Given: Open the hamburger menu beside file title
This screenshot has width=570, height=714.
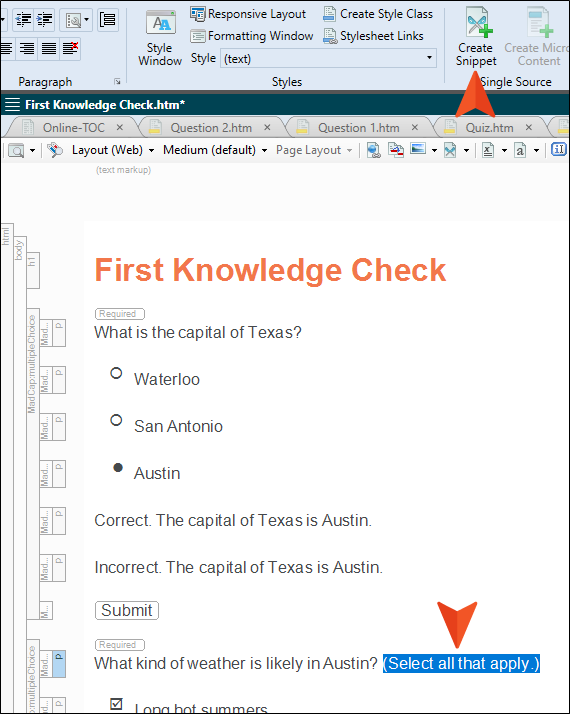Looking at the screenshot, I should tap(12, 105).
